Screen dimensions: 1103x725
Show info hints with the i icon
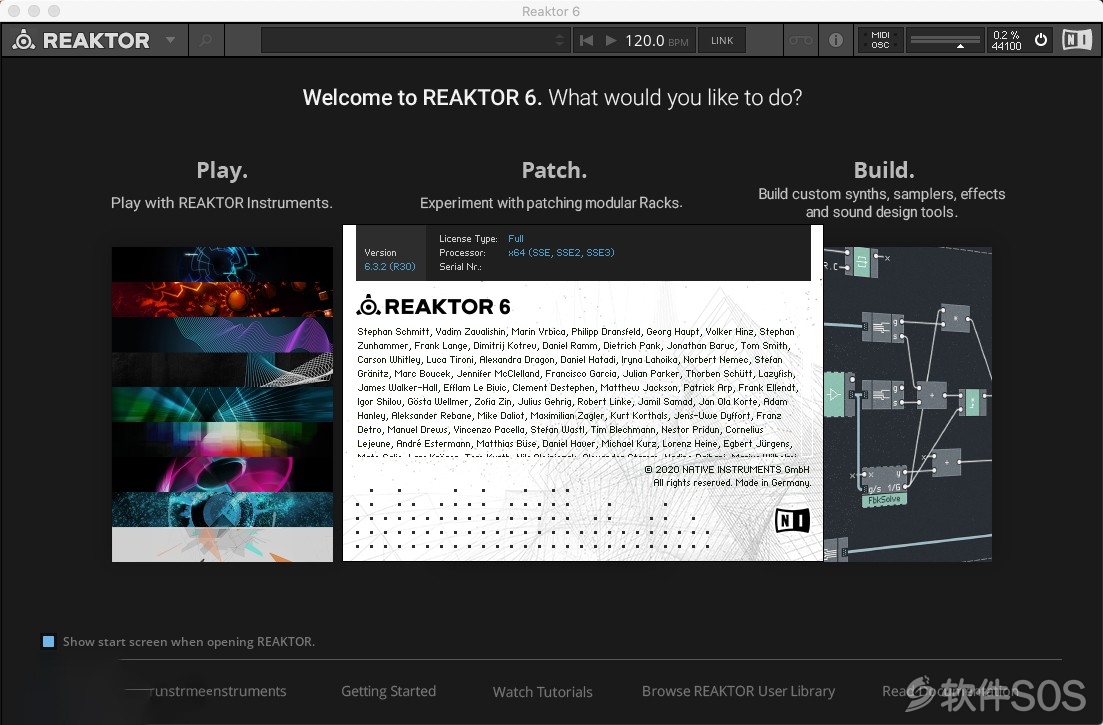click(x=836, y=40)
